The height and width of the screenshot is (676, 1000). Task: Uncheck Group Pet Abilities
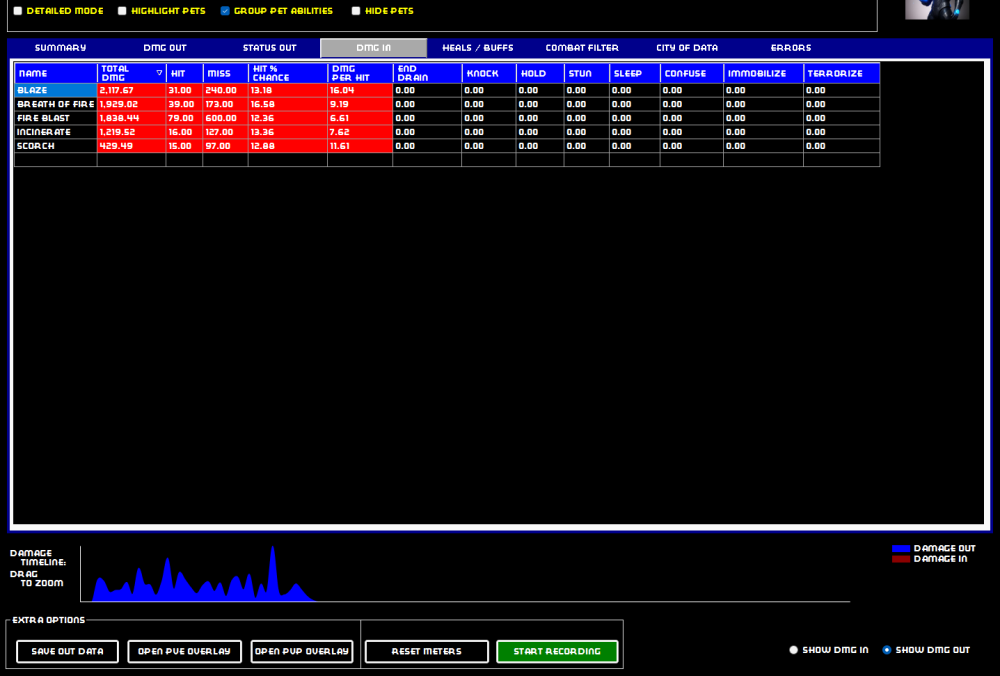tap(225, 11)
